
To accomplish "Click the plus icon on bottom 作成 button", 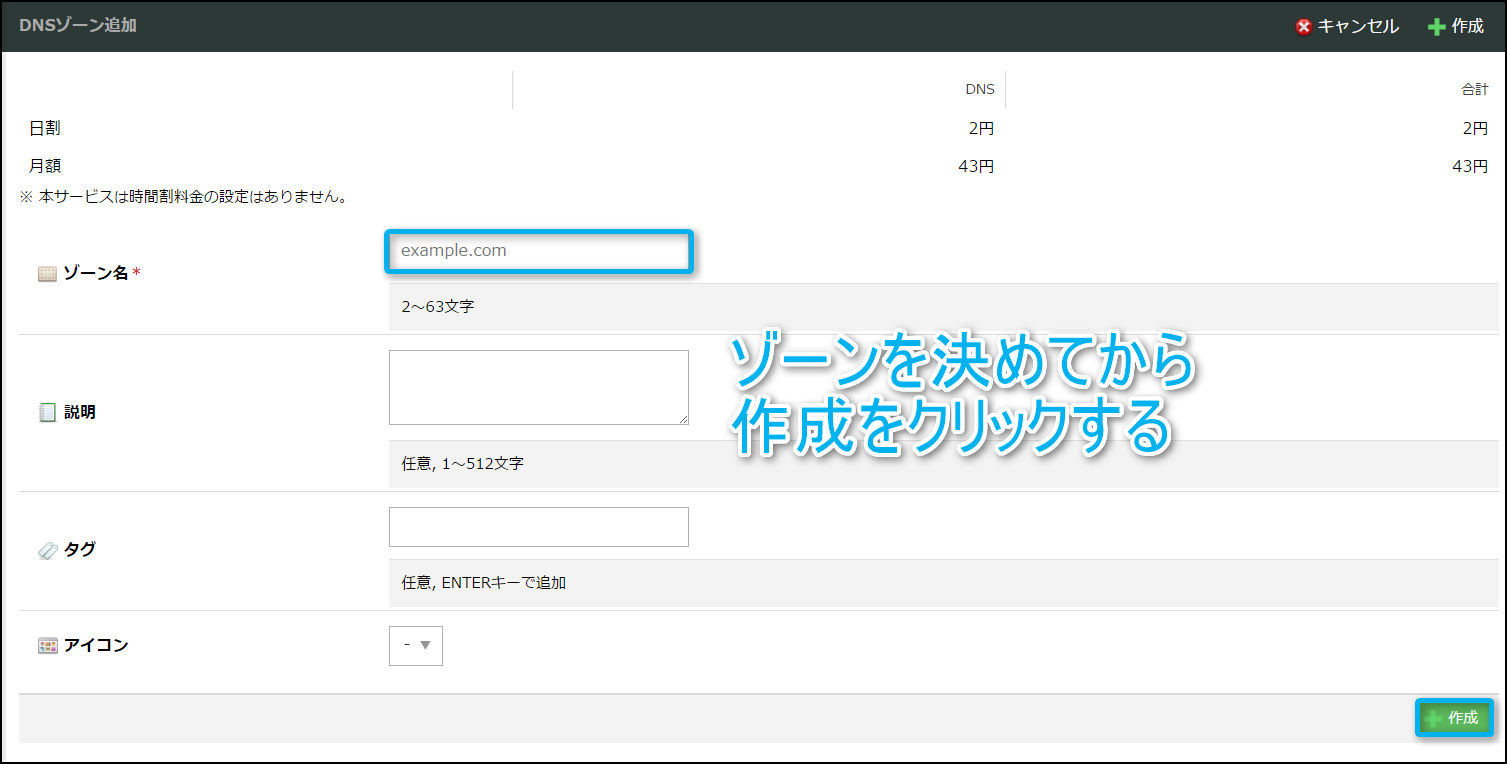I will tap(1434, 719).
